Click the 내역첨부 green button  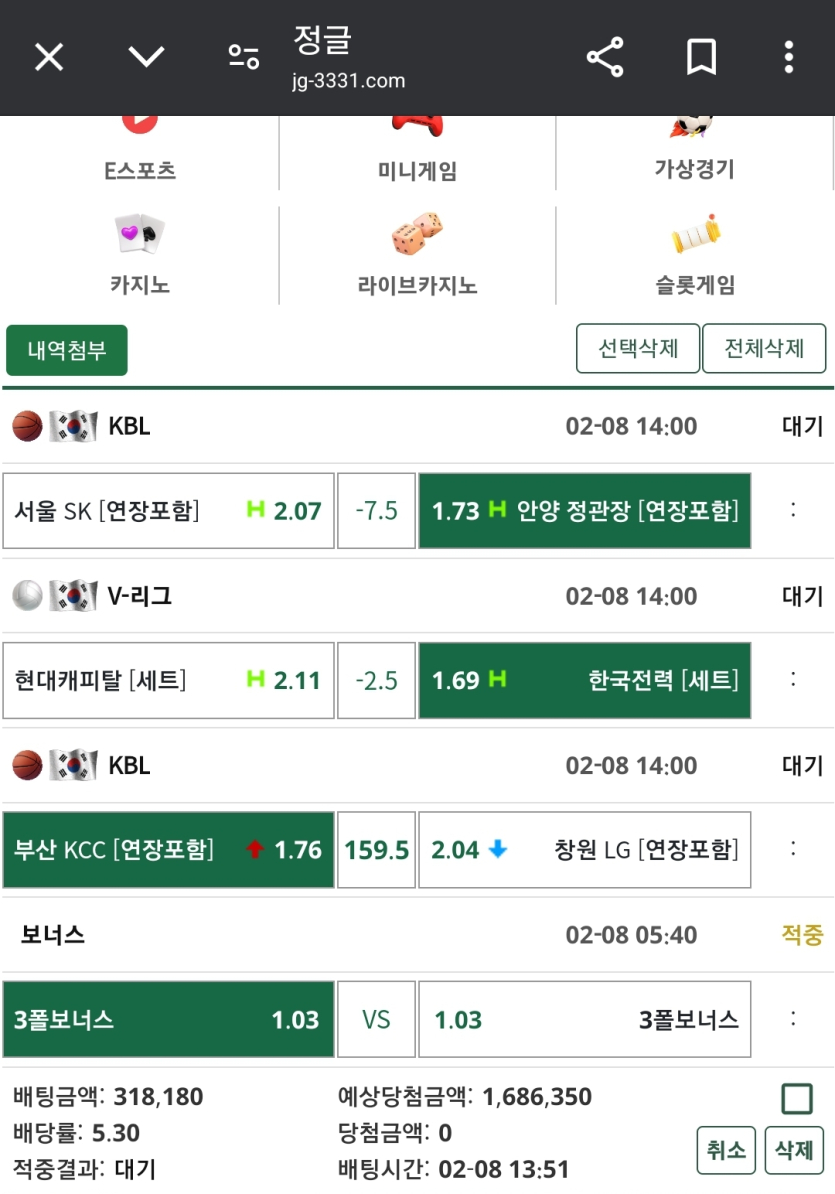coord(66,350)
